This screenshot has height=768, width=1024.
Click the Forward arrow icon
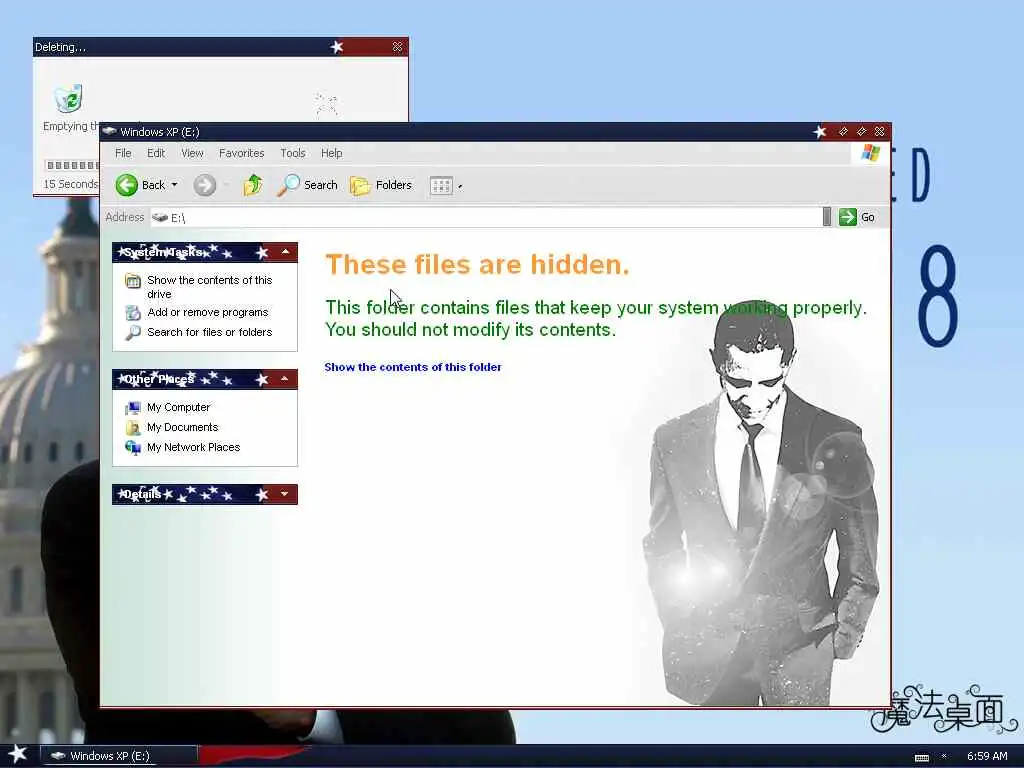204,185
